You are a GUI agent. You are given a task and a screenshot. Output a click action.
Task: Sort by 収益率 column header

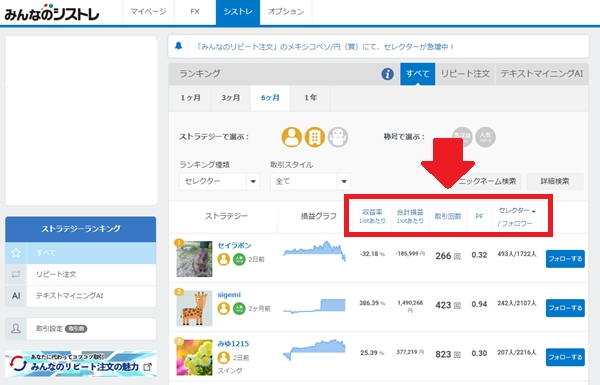(372, 216)
